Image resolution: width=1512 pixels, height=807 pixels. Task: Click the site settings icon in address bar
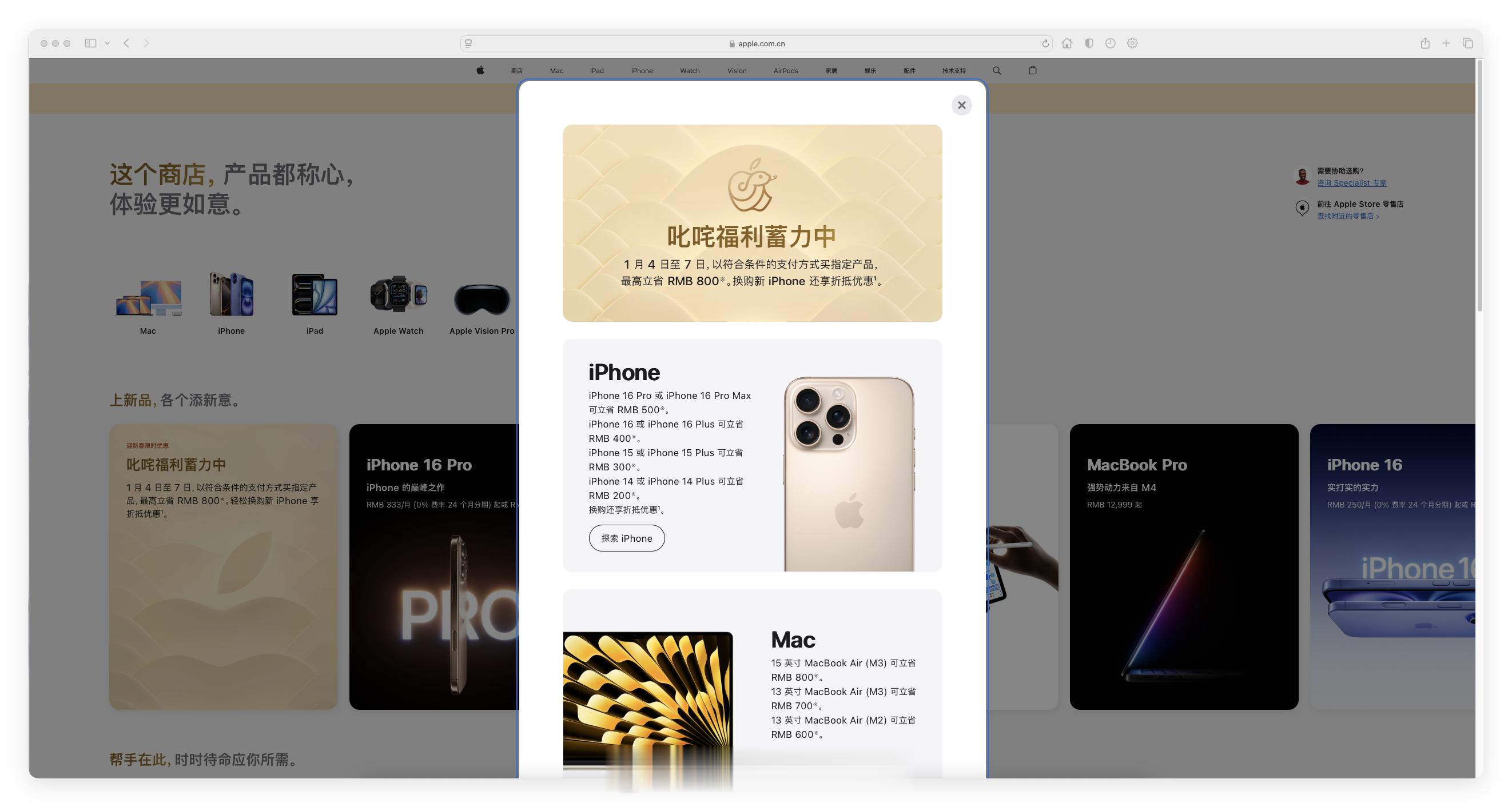click(468, 43)
